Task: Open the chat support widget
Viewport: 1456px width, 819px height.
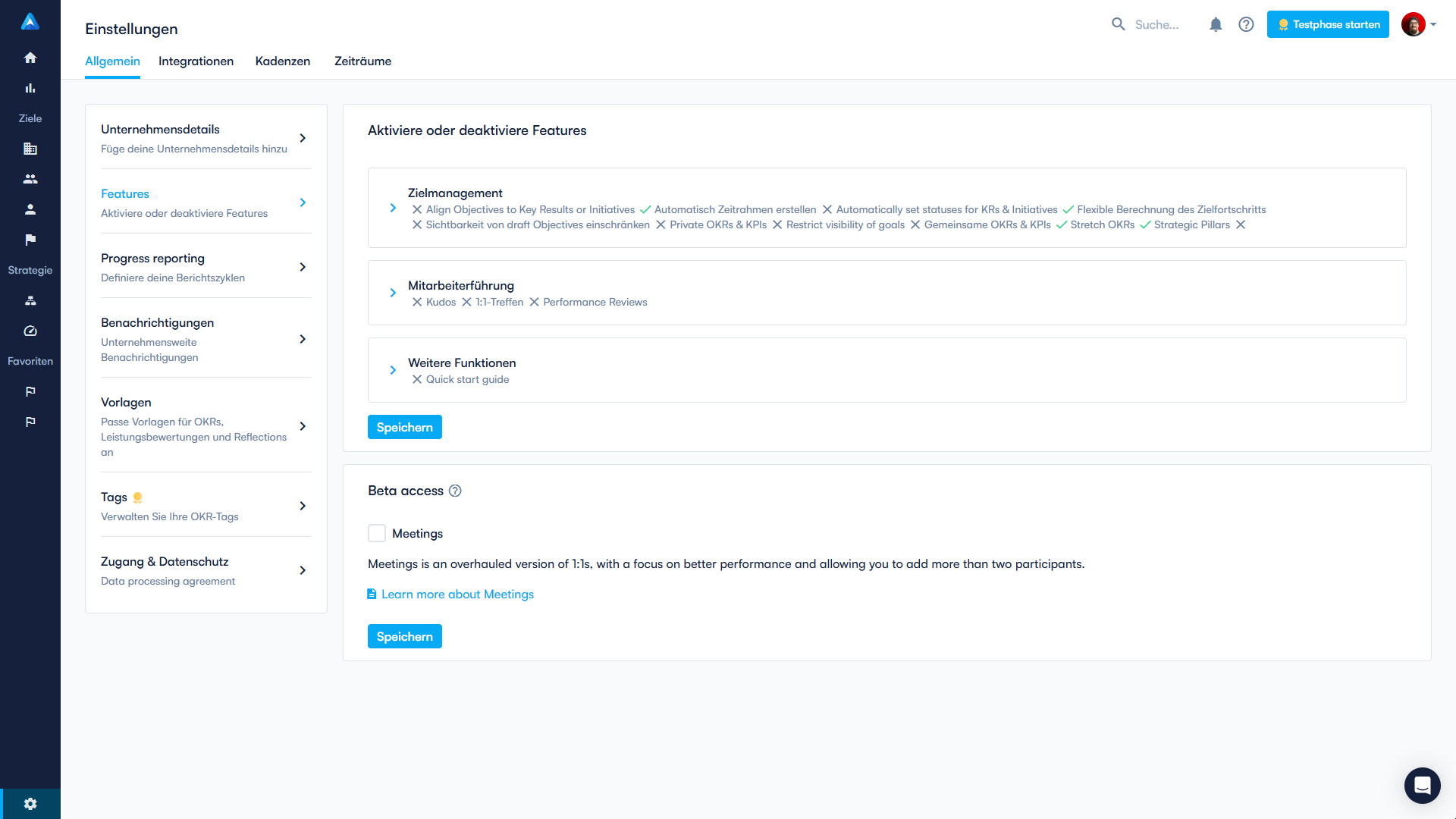Action: (1422, 785)
